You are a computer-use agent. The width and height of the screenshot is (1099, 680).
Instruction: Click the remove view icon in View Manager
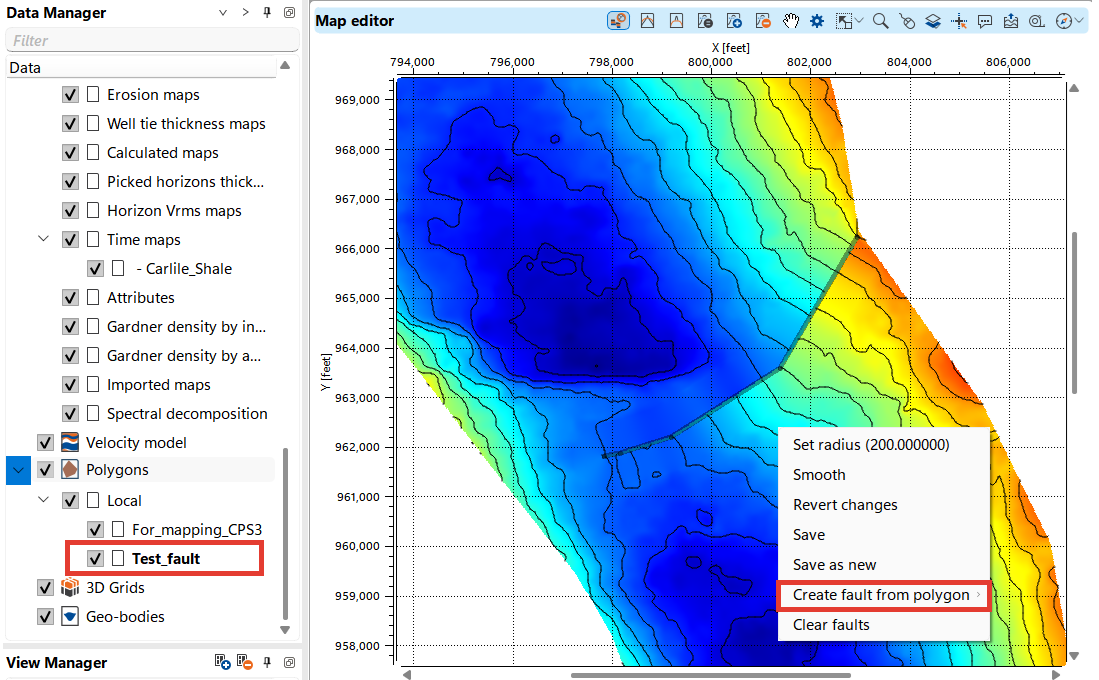click(244, 662)
